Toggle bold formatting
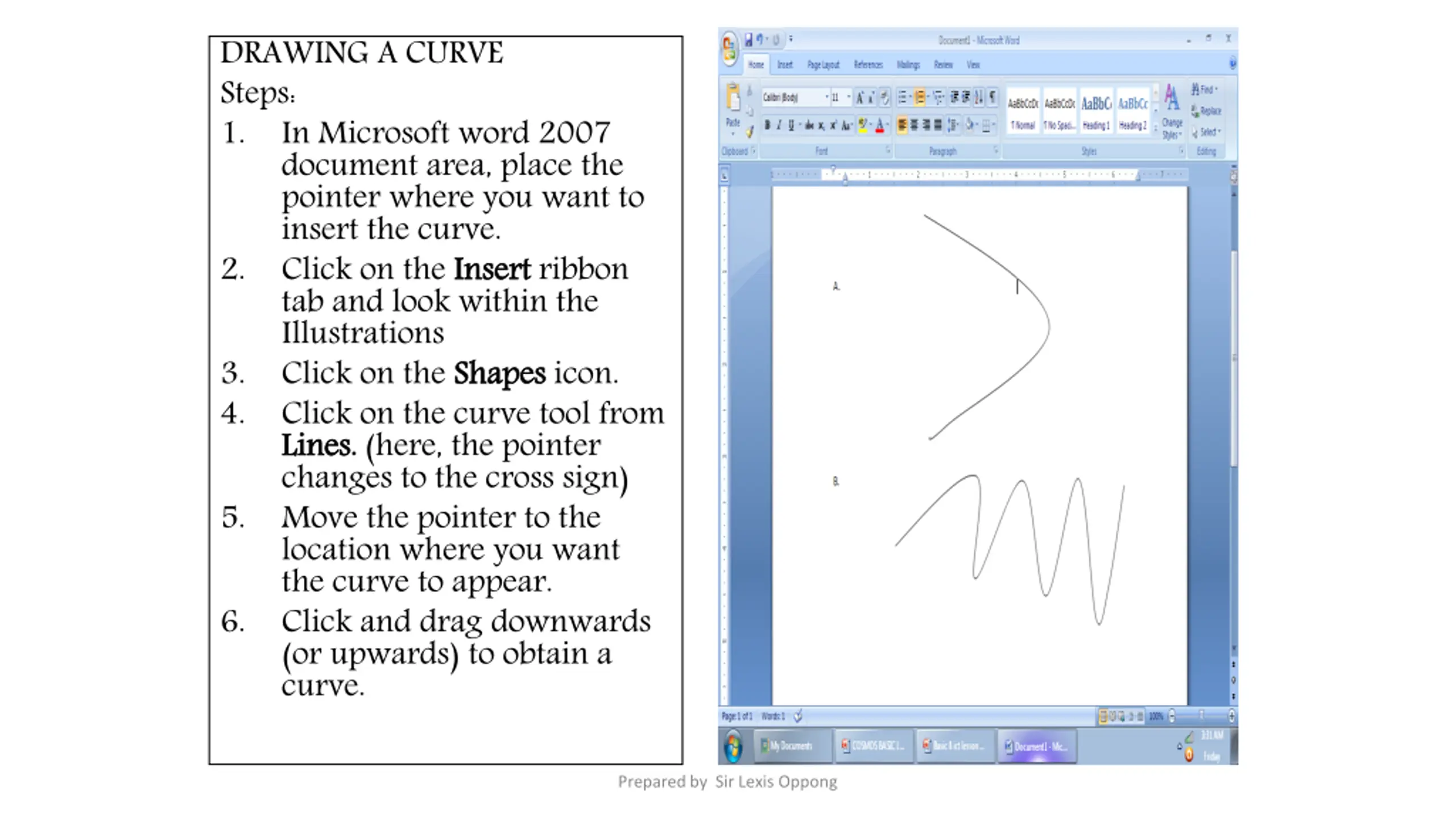Screen dimensions: 1456x819 pyautogui.click(x=767, y=125)
